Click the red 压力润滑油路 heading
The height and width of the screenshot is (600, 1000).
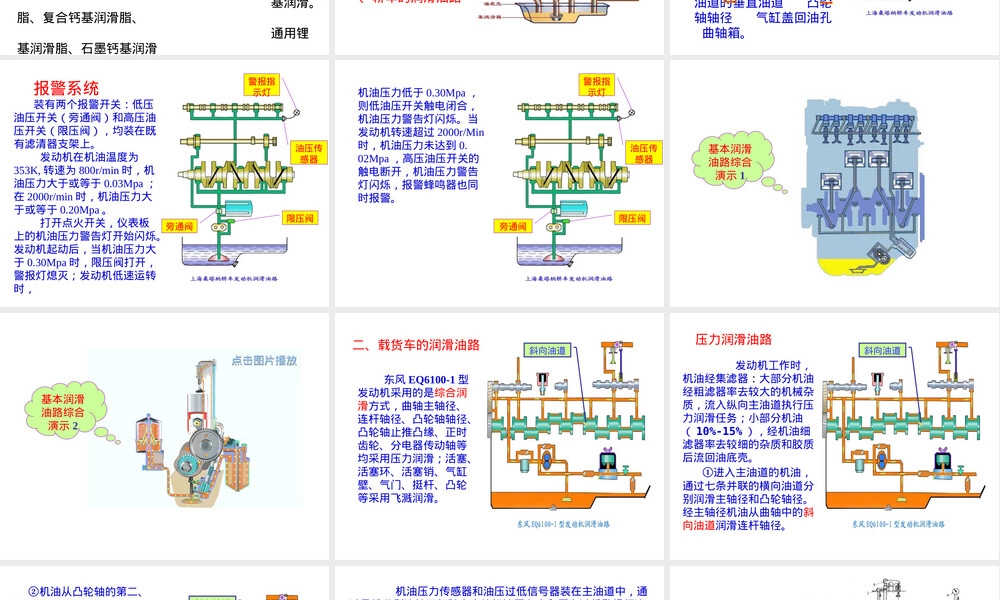click(733, 339)
